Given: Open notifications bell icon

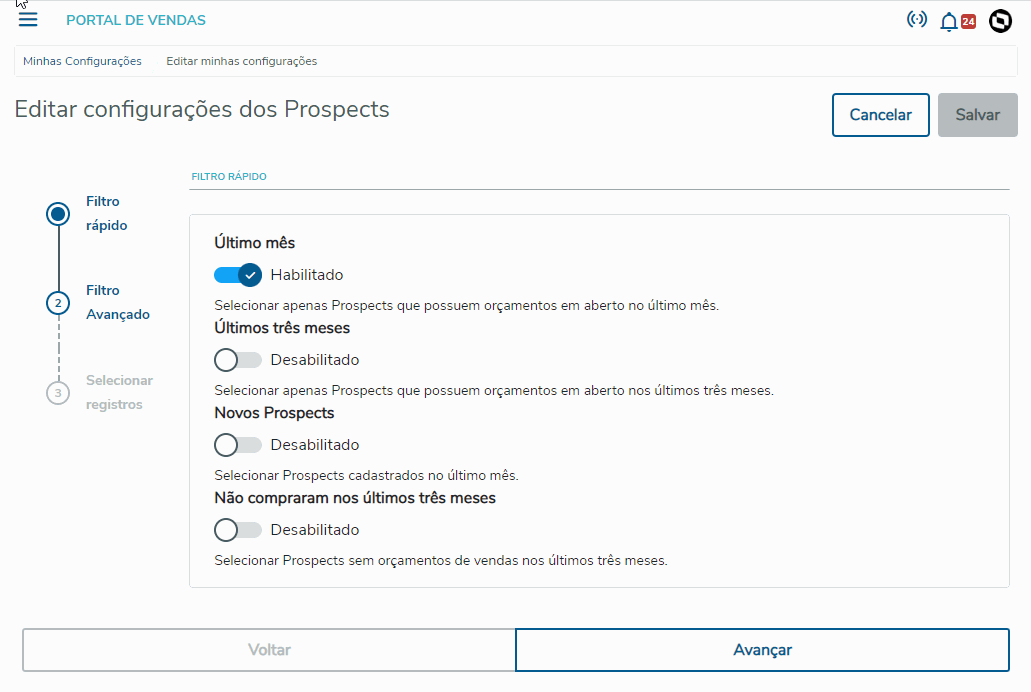Looking at the screenshot, I should point(948,21).
